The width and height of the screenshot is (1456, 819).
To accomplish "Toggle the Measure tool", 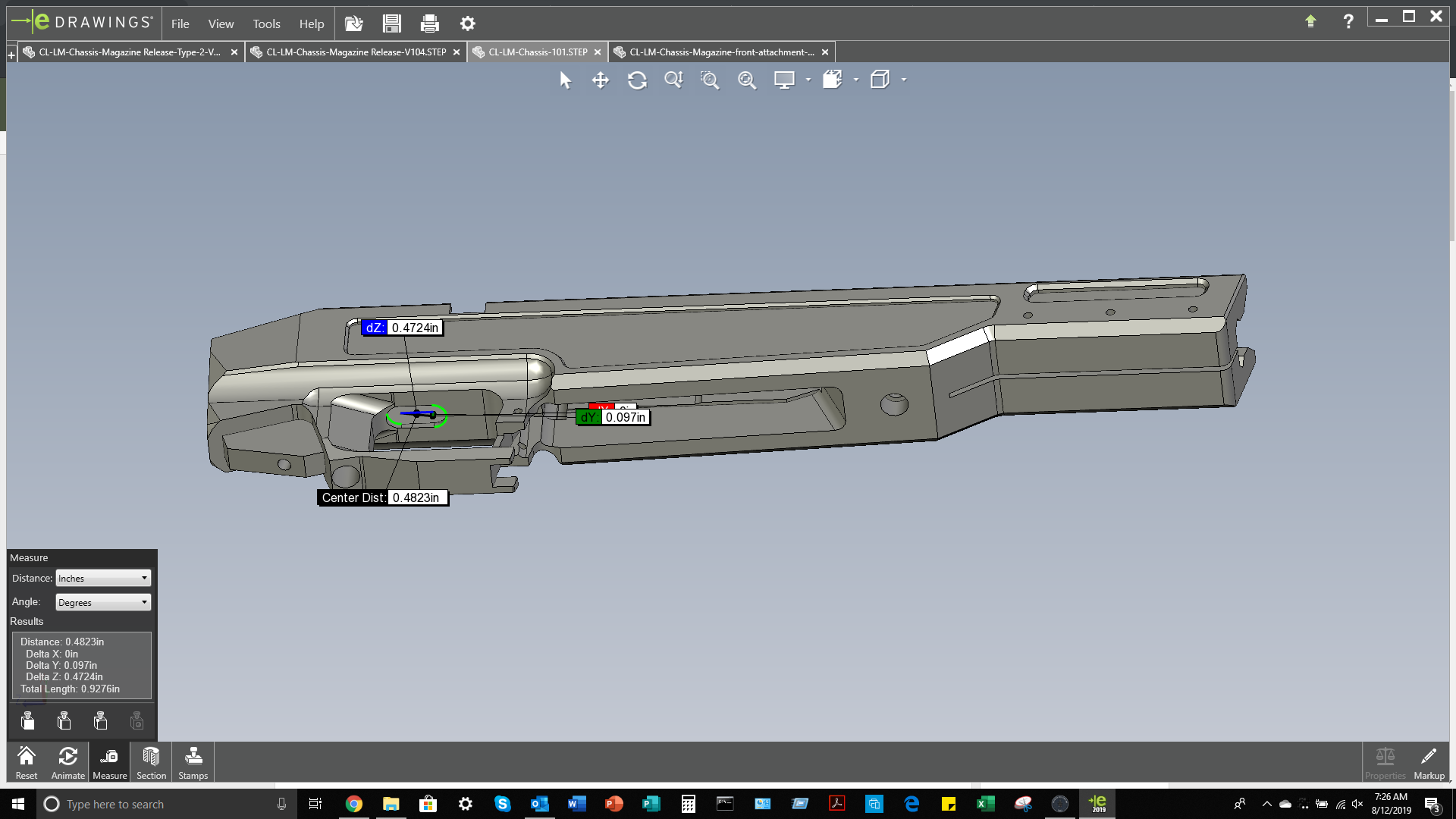I will tap(110, 762).
